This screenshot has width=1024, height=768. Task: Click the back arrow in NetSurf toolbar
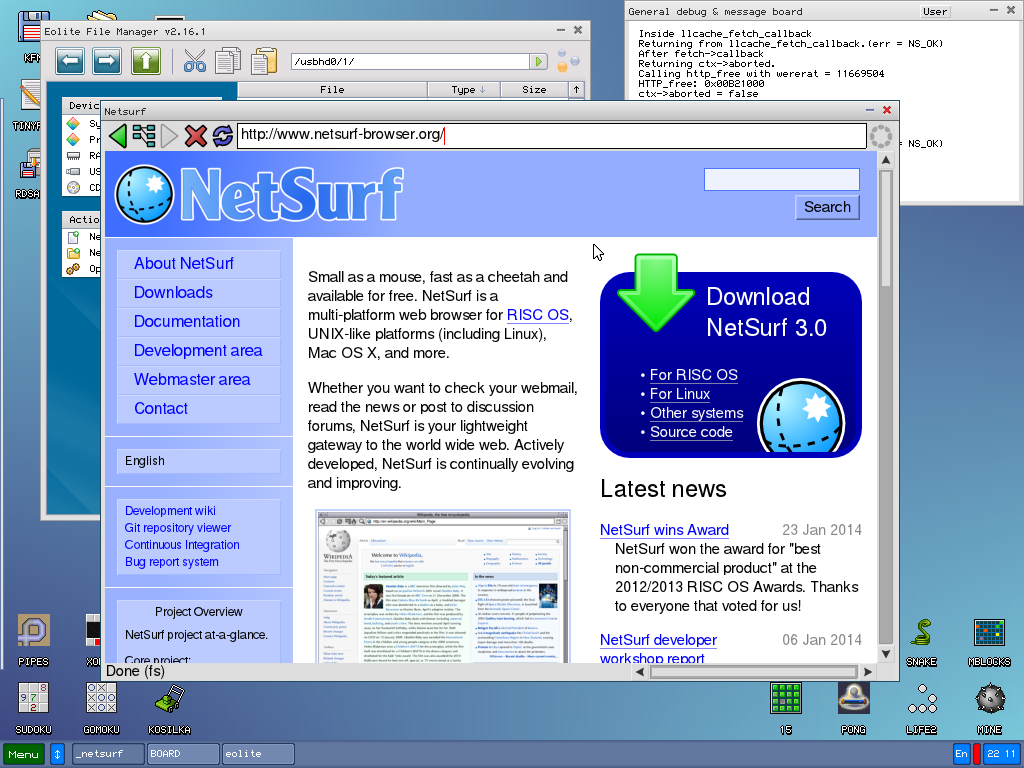(x=118, y=136)
